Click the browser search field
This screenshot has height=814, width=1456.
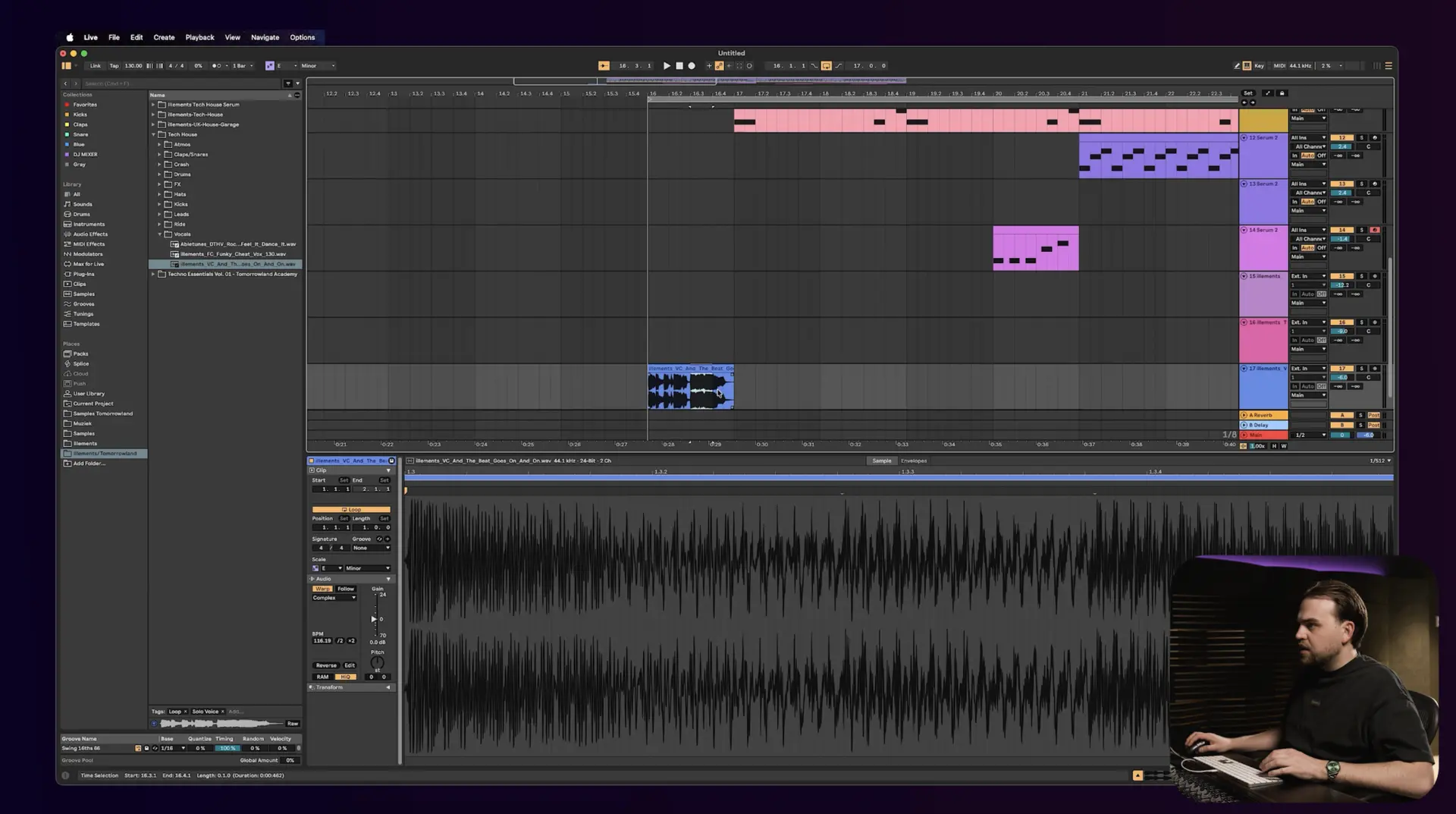tap(180, 83)
